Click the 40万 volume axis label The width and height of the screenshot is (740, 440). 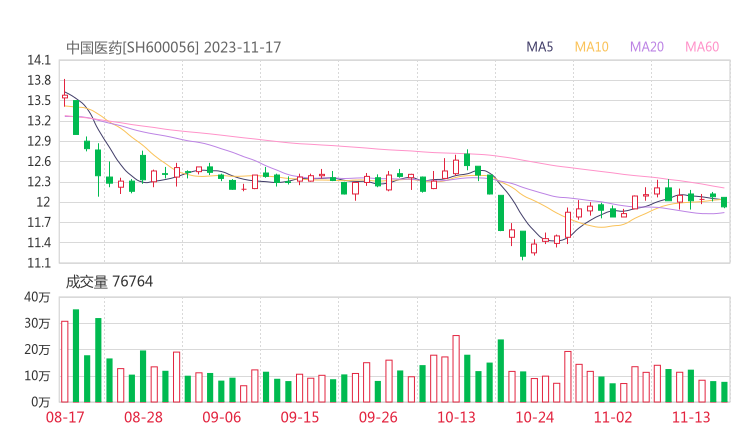pyautogui.click(x=37, y=297)
